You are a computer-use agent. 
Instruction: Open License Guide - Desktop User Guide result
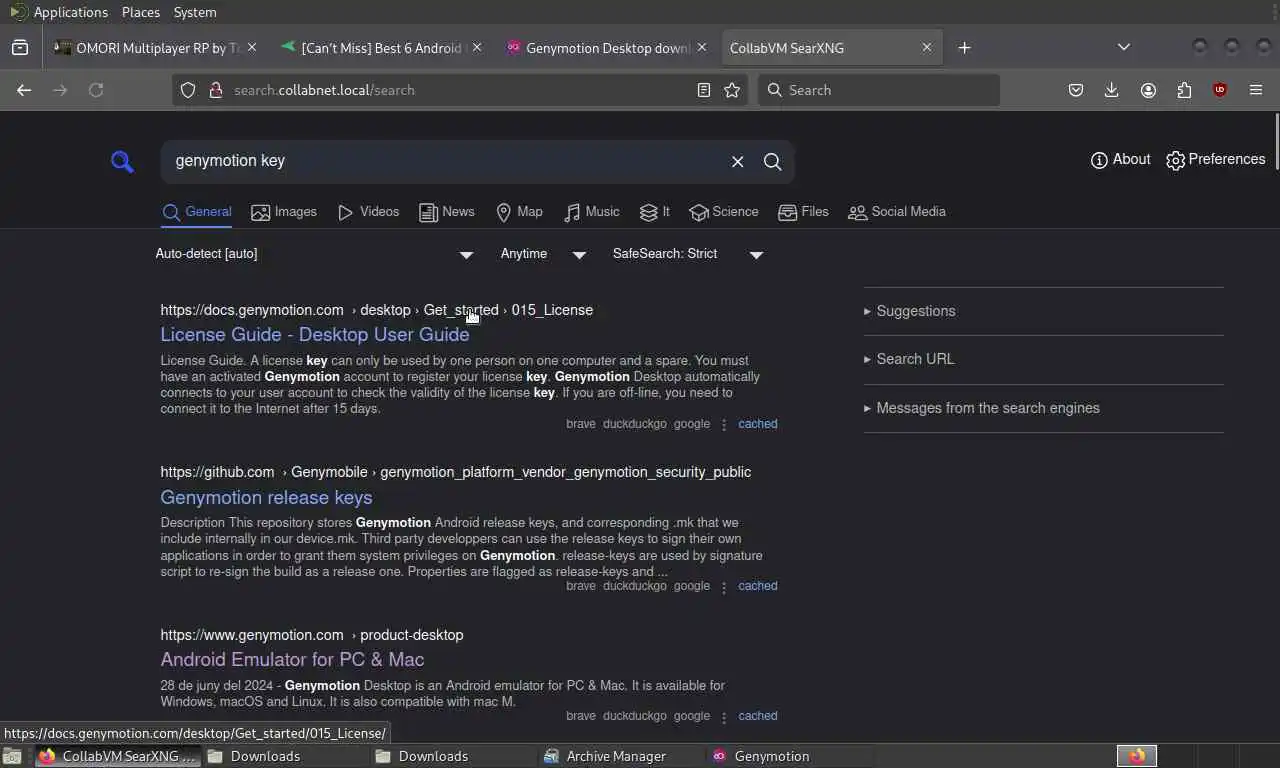314,334
